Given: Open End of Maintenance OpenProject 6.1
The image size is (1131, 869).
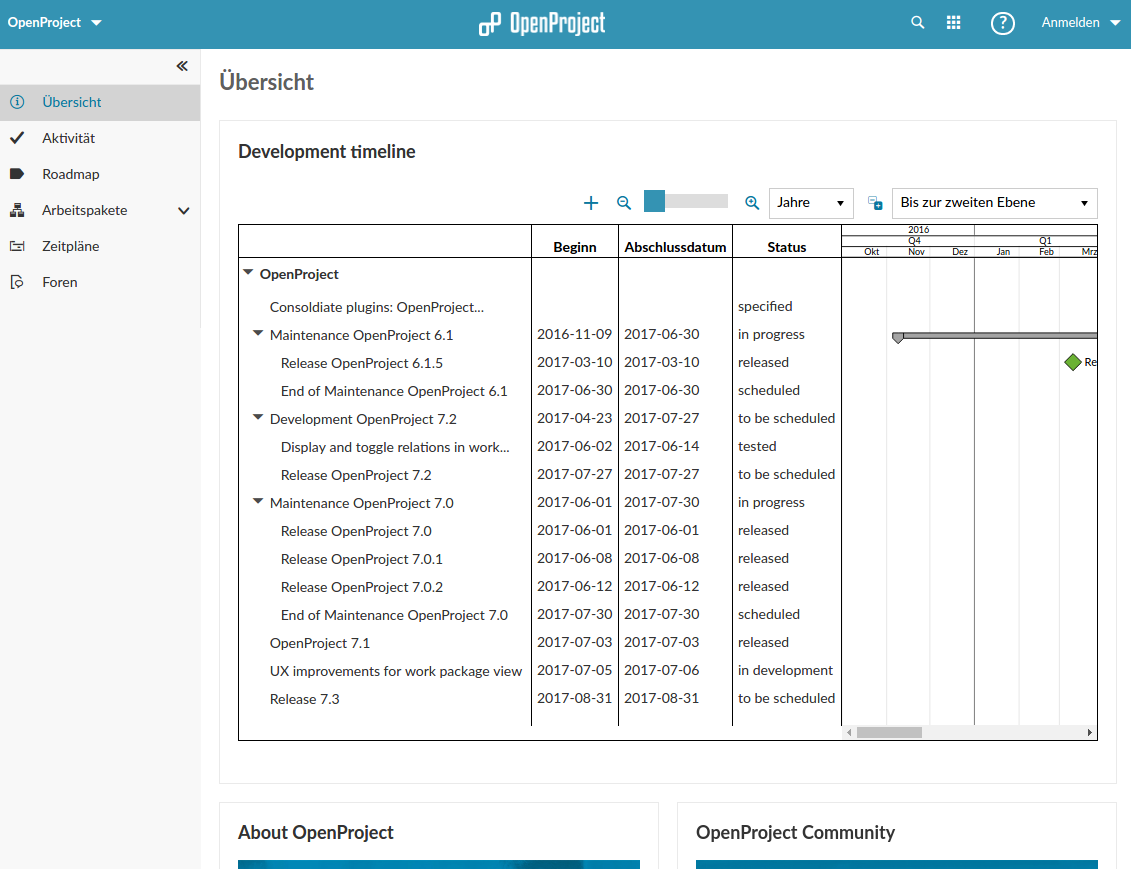Looking at the screenshot, I should [394, 392].
